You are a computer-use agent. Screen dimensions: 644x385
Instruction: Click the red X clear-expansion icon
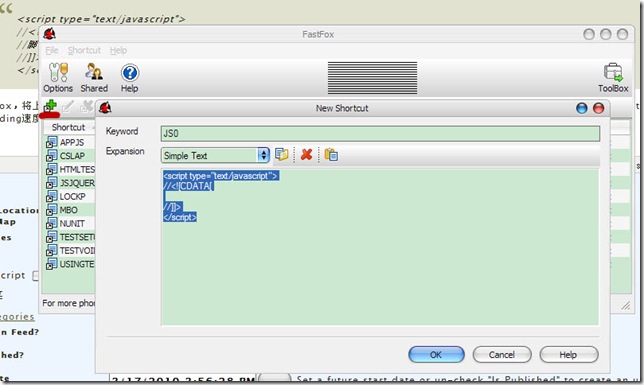306,155
